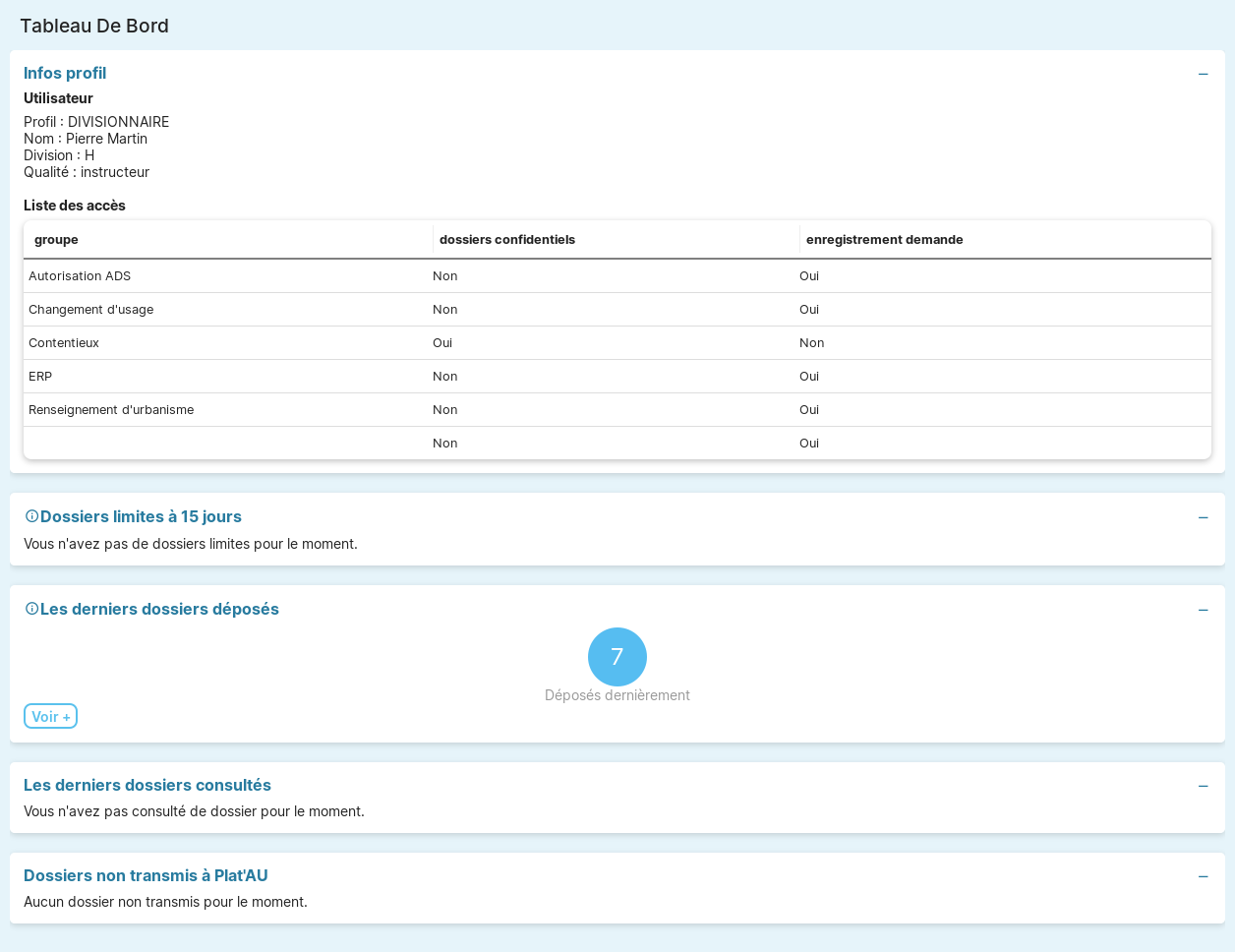This screenshot has width=1235, height=952.
Task: Click the Dossiers non transmis à Plat'AU heading
Action: (x=146, y=876)
